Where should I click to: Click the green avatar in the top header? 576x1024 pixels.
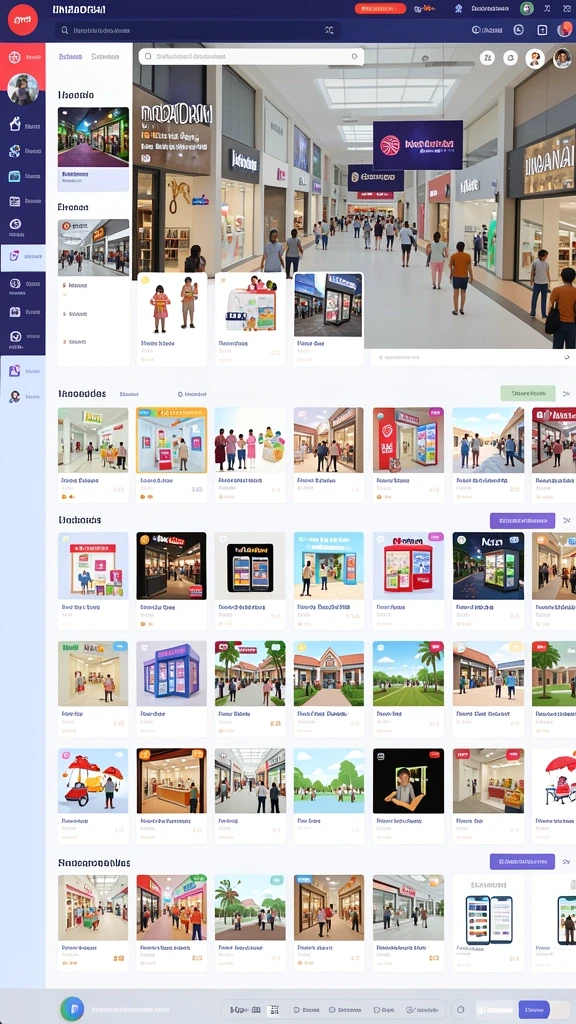pyautogui.click(x=526, y=8)
